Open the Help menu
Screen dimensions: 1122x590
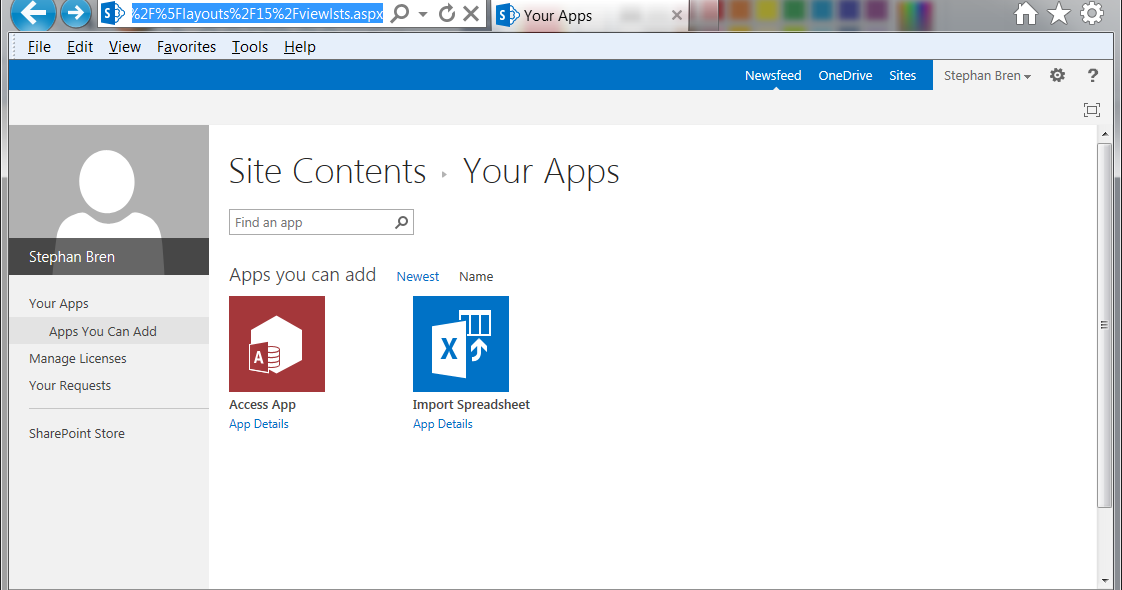299,46
